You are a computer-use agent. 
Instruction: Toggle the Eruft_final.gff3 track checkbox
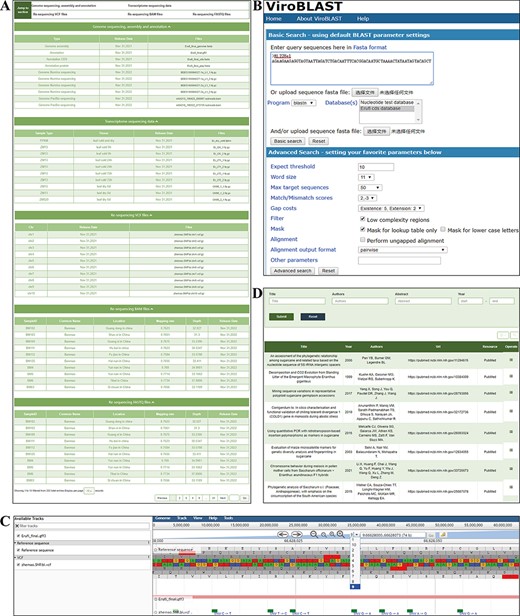(x=18, y=536)
